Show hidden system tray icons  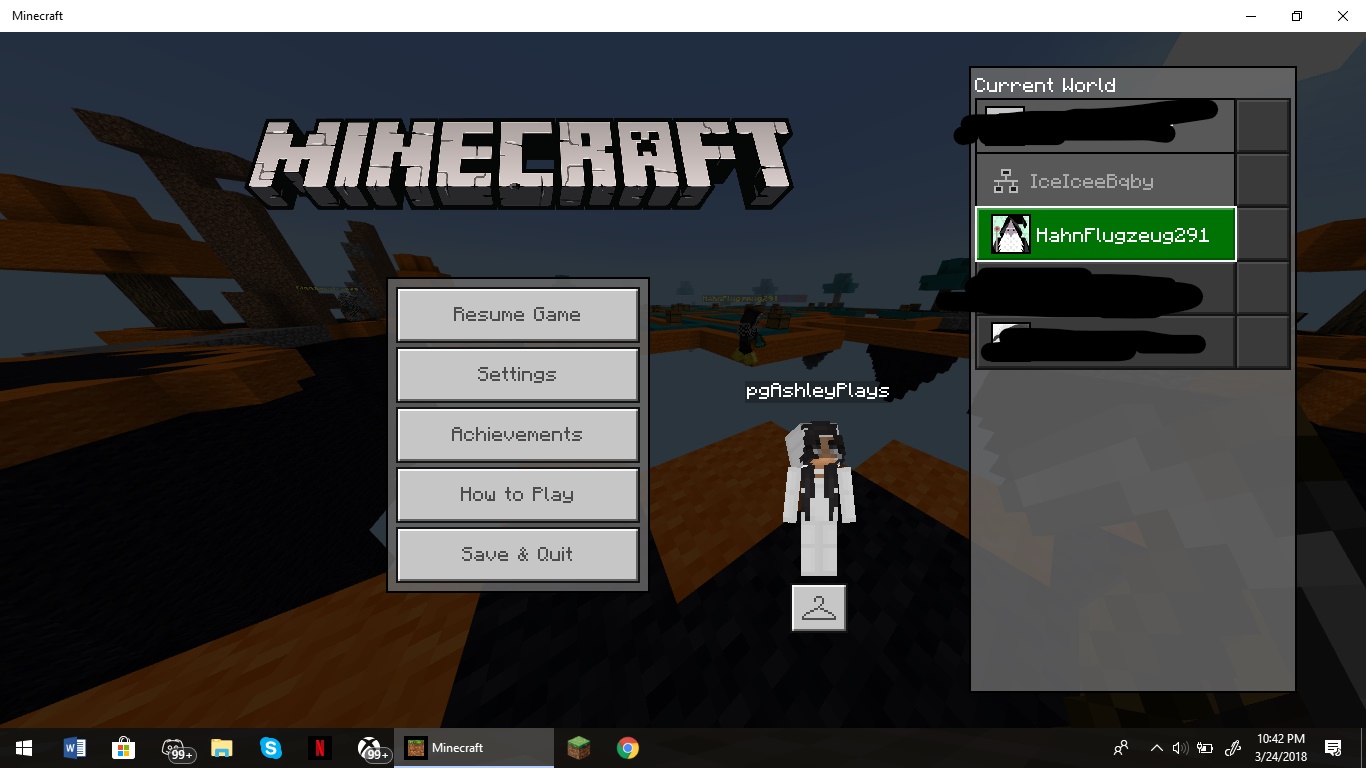click(1157, 748)
